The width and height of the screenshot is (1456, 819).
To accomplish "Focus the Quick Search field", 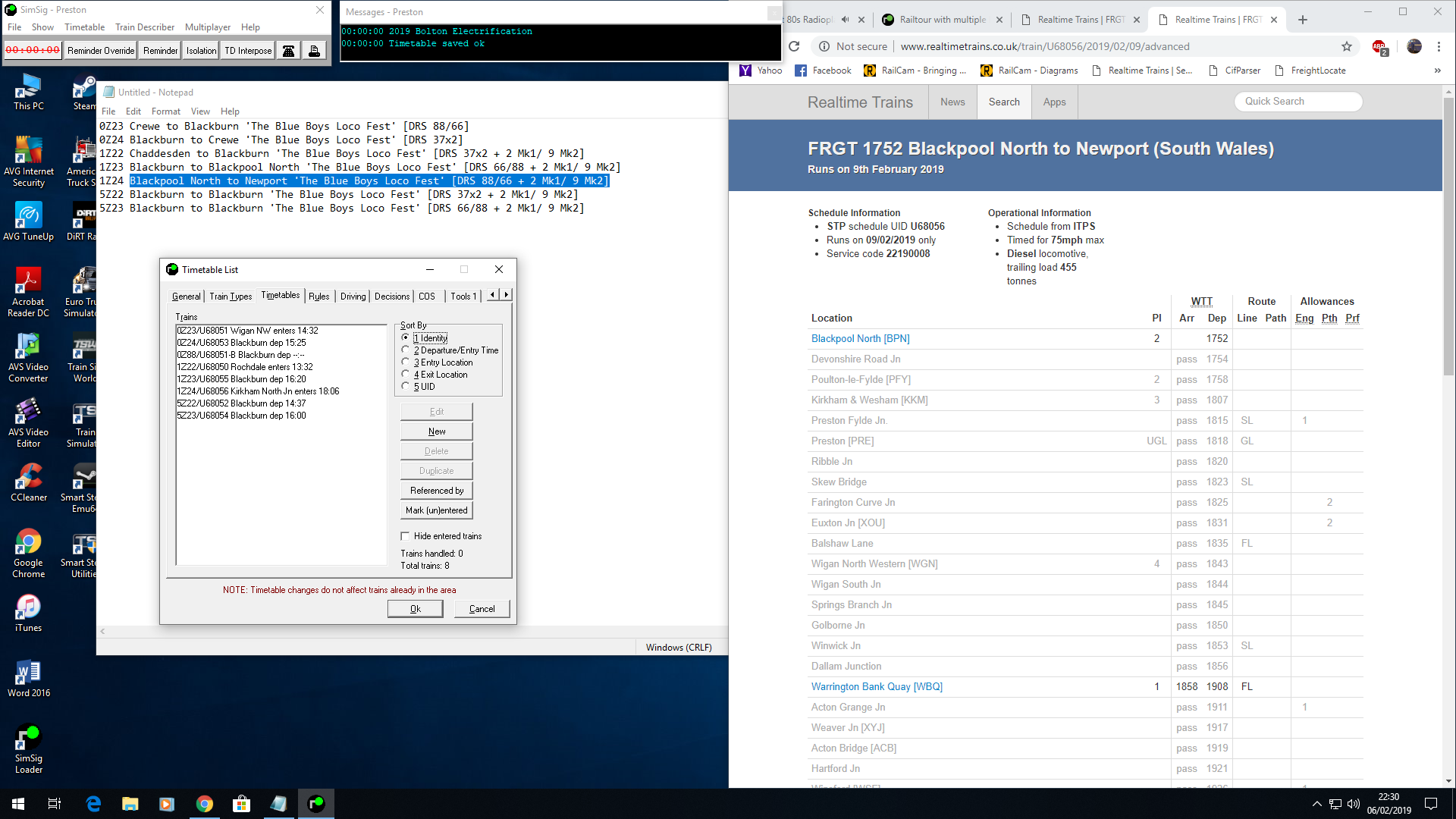I will (x=1298, y=102).
